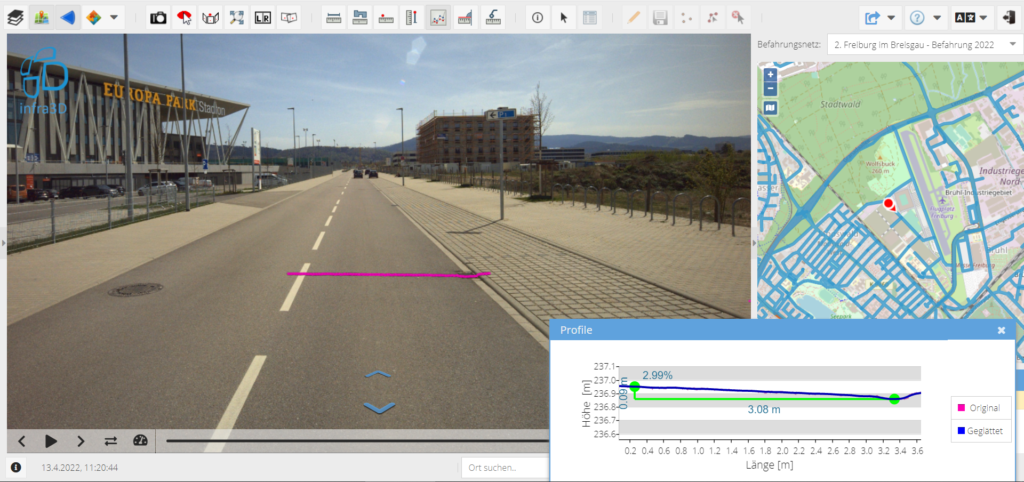Select the distance measurement ruler tool
This screenshot has height=482, width=1024.
(x=334, y=18)
